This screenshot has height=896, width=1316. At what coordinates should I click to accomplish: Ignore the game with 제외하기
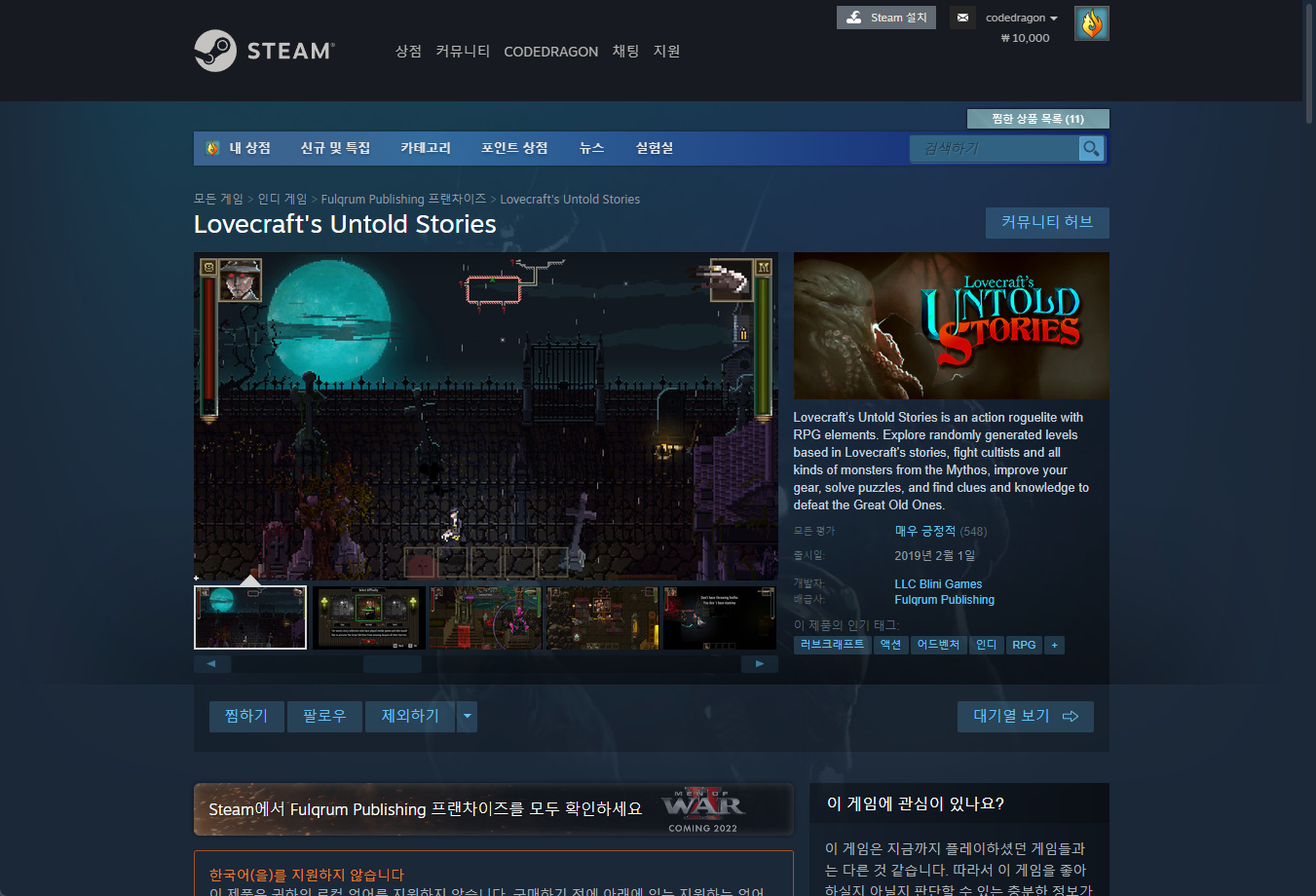pyautogui.click(x=410, y=716)
